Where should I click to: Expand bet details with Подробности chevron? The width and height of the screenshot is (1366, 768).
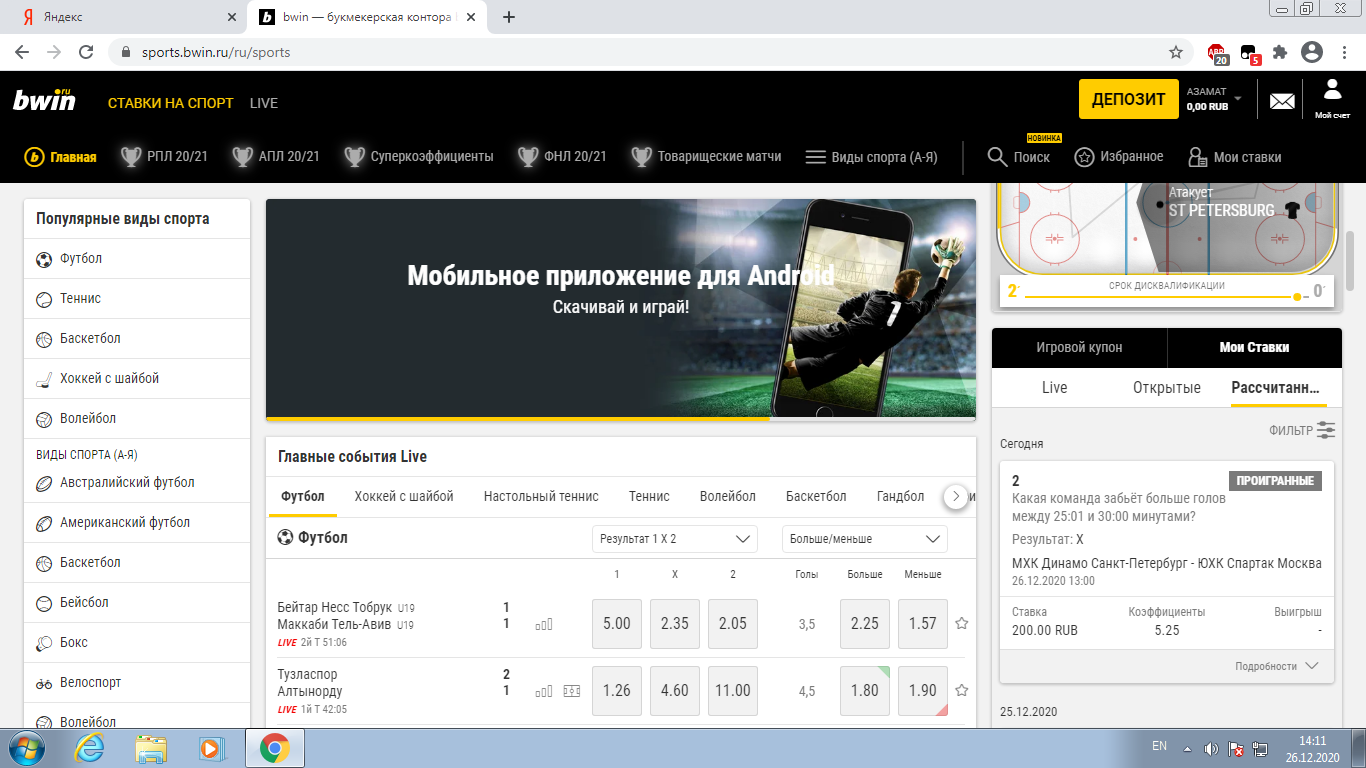(1311, 666)
